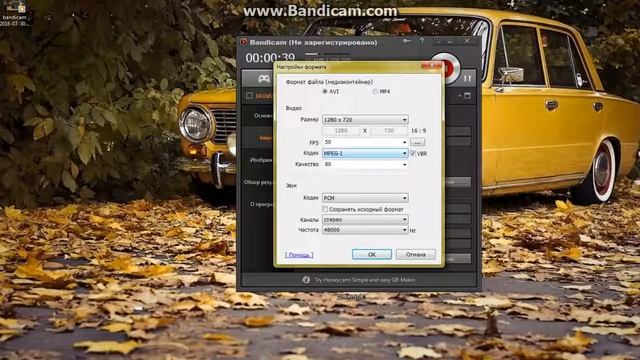The height and width of the screenshot is (360, 640).
Task: Click the 16 : 9 aspect ratio text
Action: (x=418, y=131)
